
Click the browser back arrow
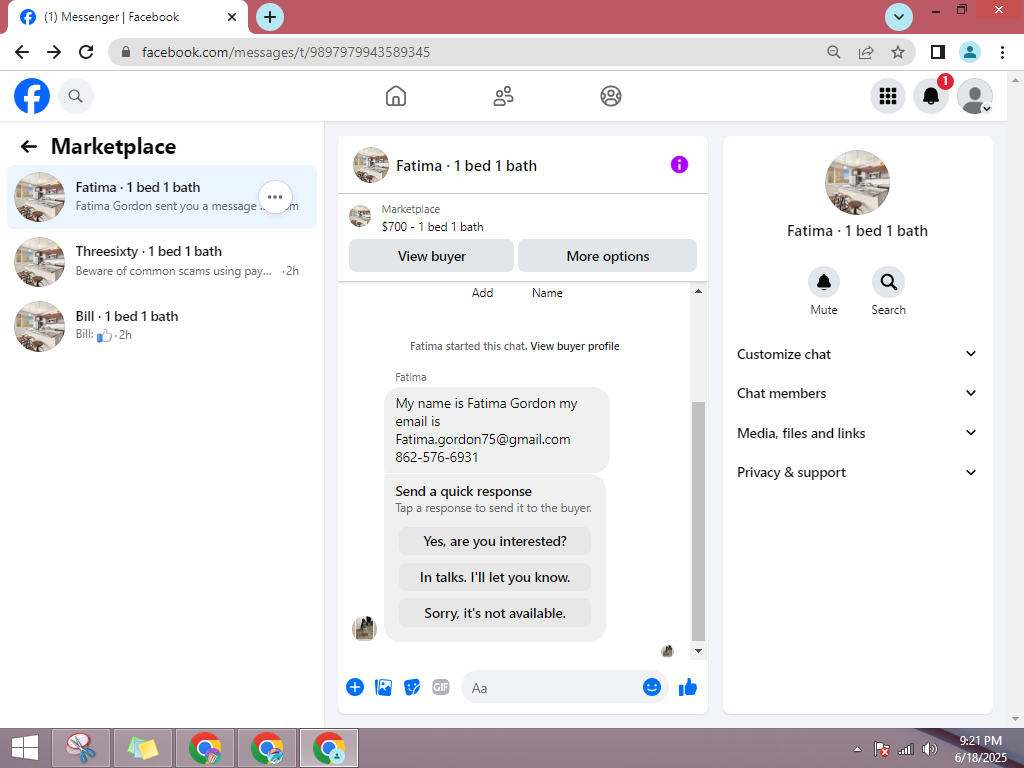[x=22, y=52]
